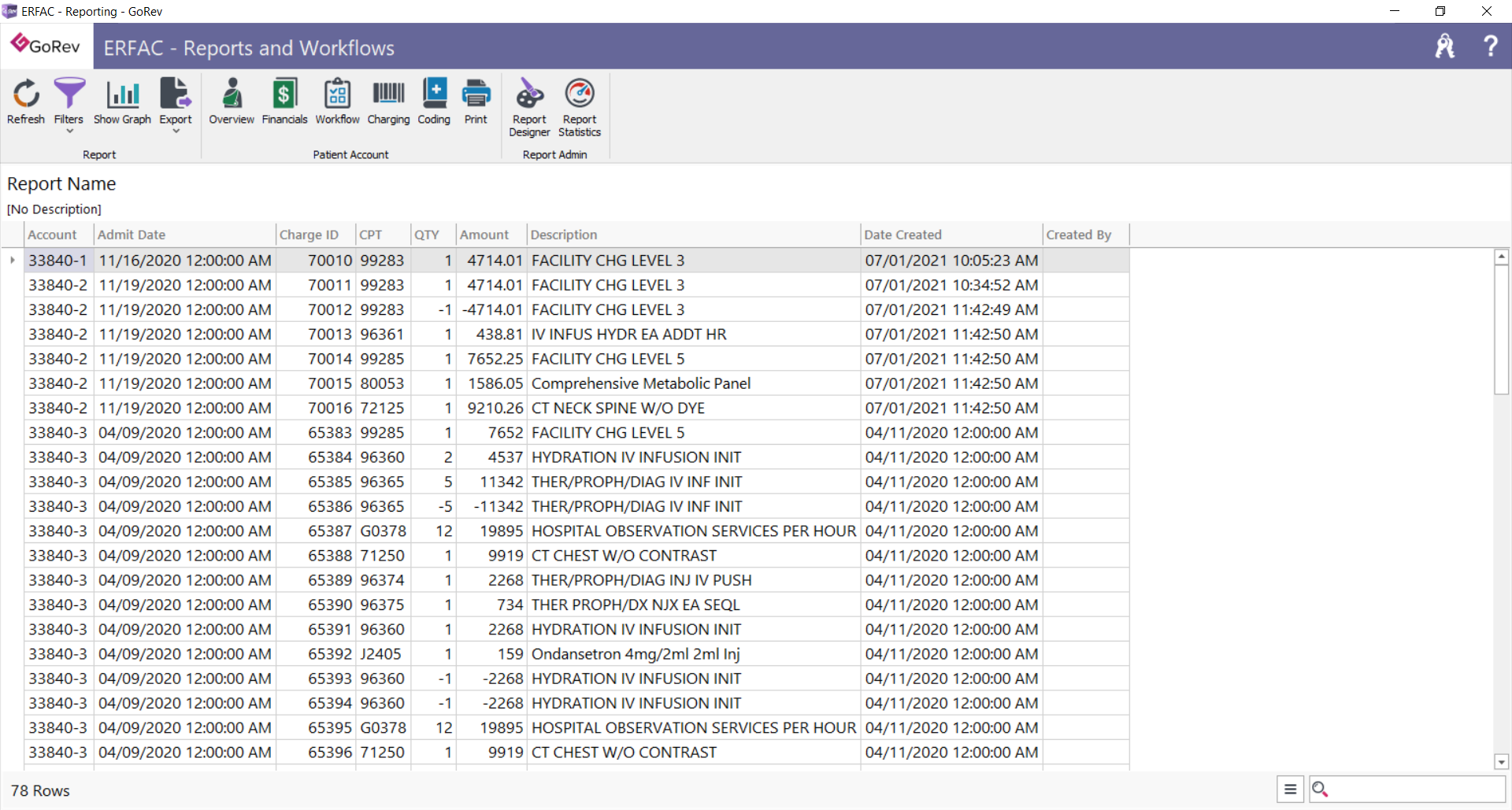This screenshot has height=810, width=1512.
Task: Sort by the Amount column header
Action: [x=491, y=235]
